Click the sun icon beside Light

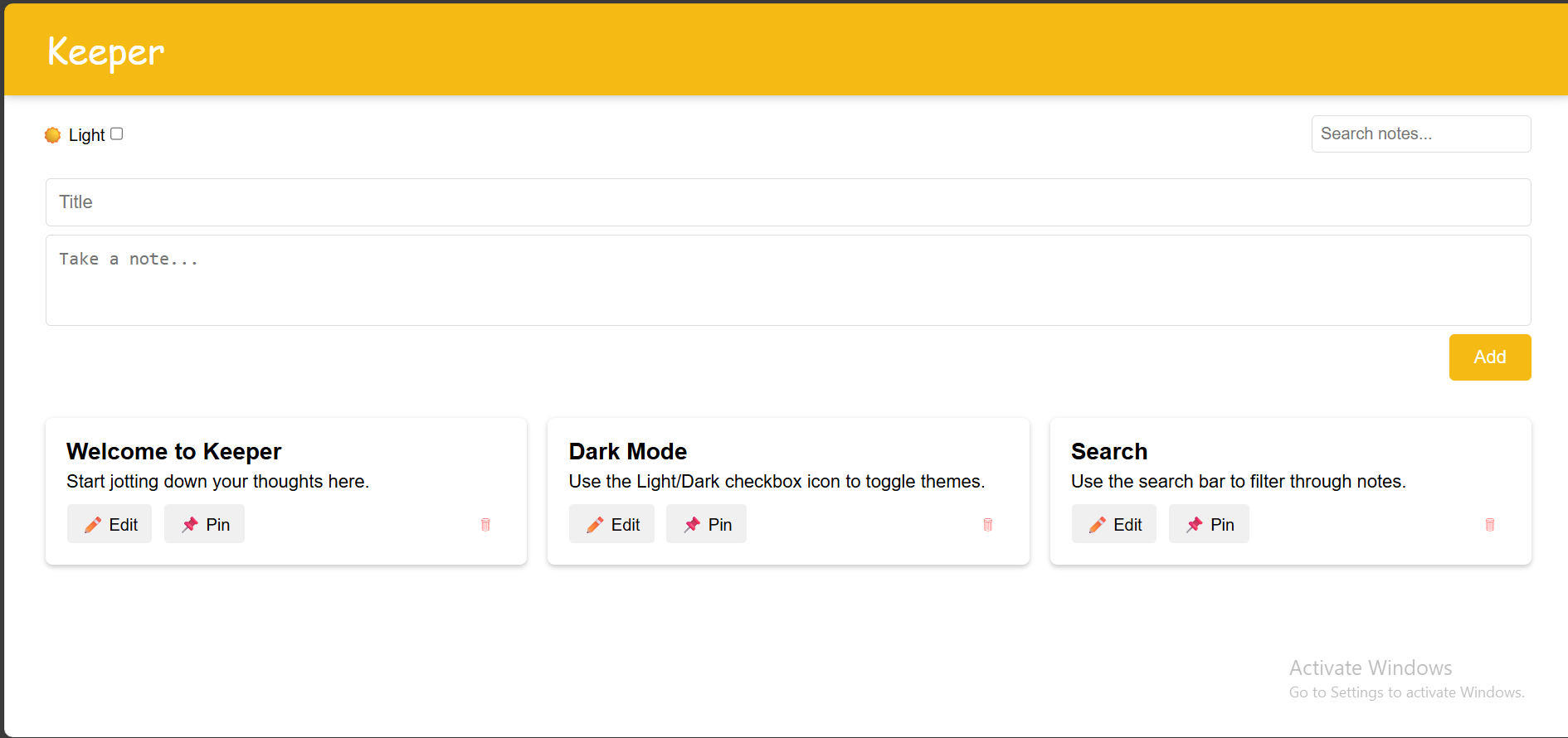(x=53, y=135)
